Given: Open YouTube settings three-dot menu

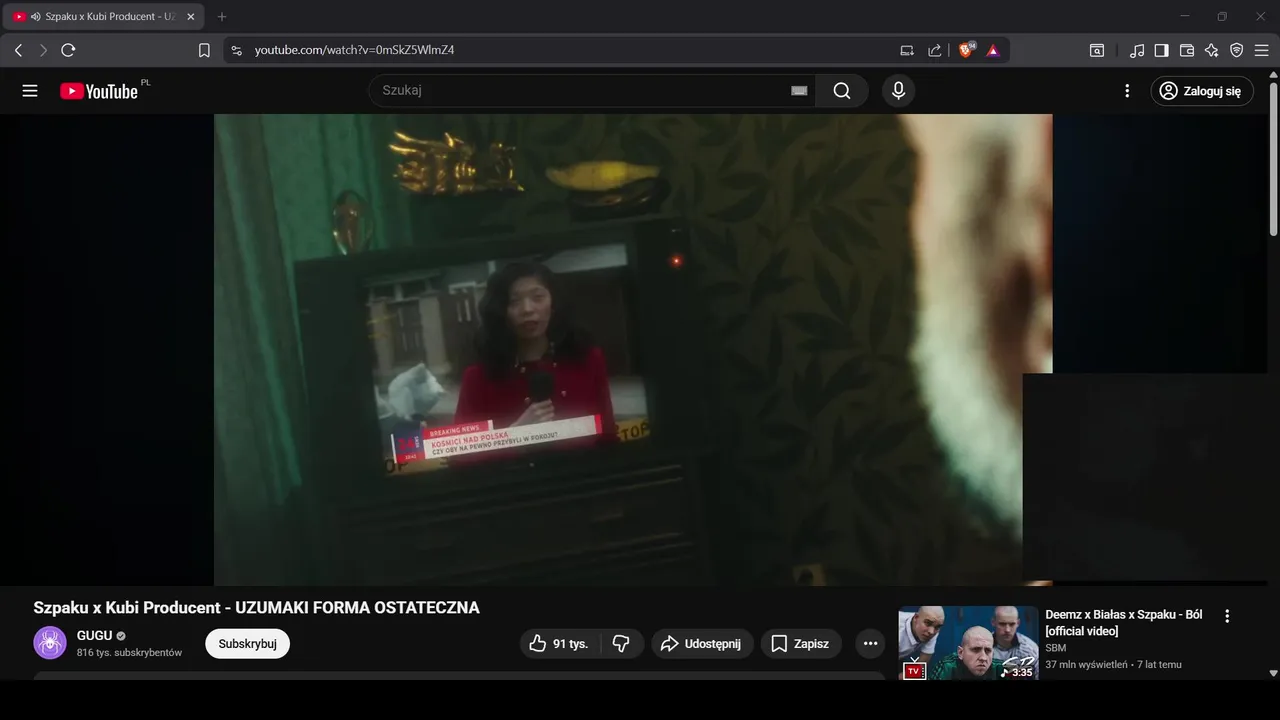Looking at the screenshot, I should pyautogui.click(x=1127, y=91).
